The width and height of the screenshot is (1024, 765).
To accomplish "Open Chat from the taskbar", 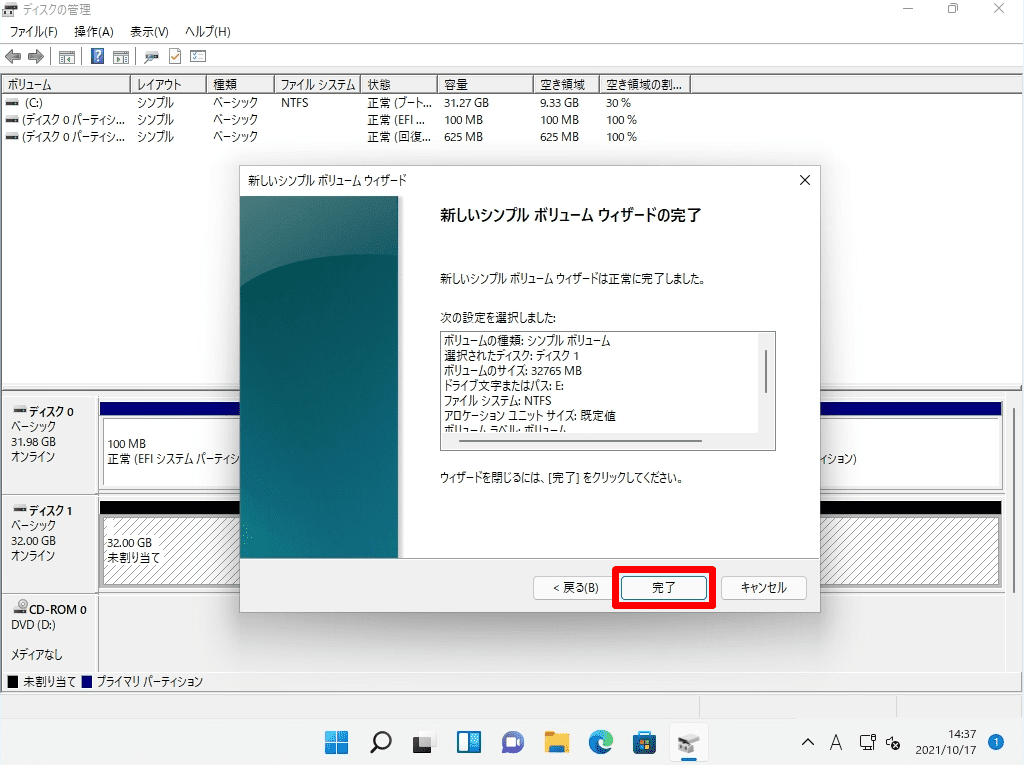I will 513,742.
